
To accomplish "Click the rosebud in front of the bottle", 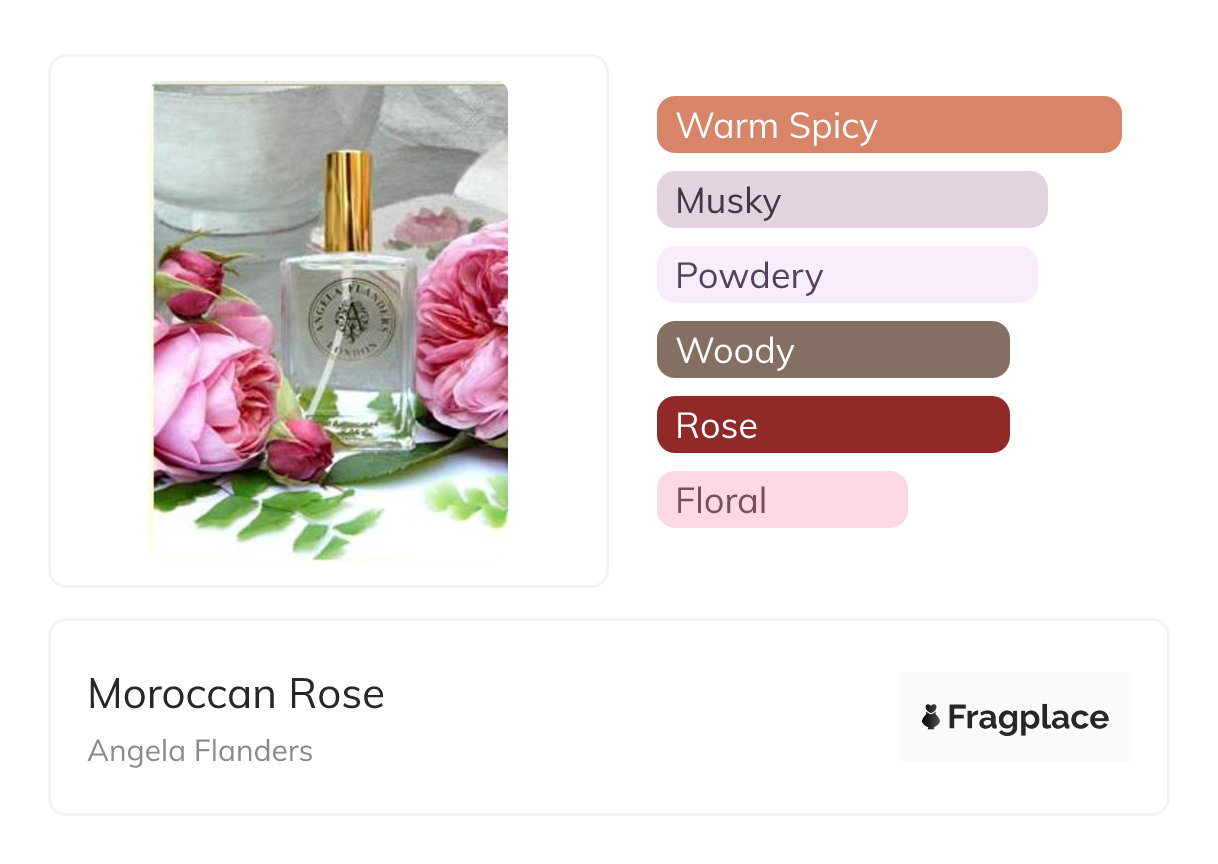I will tap(298, 450).
